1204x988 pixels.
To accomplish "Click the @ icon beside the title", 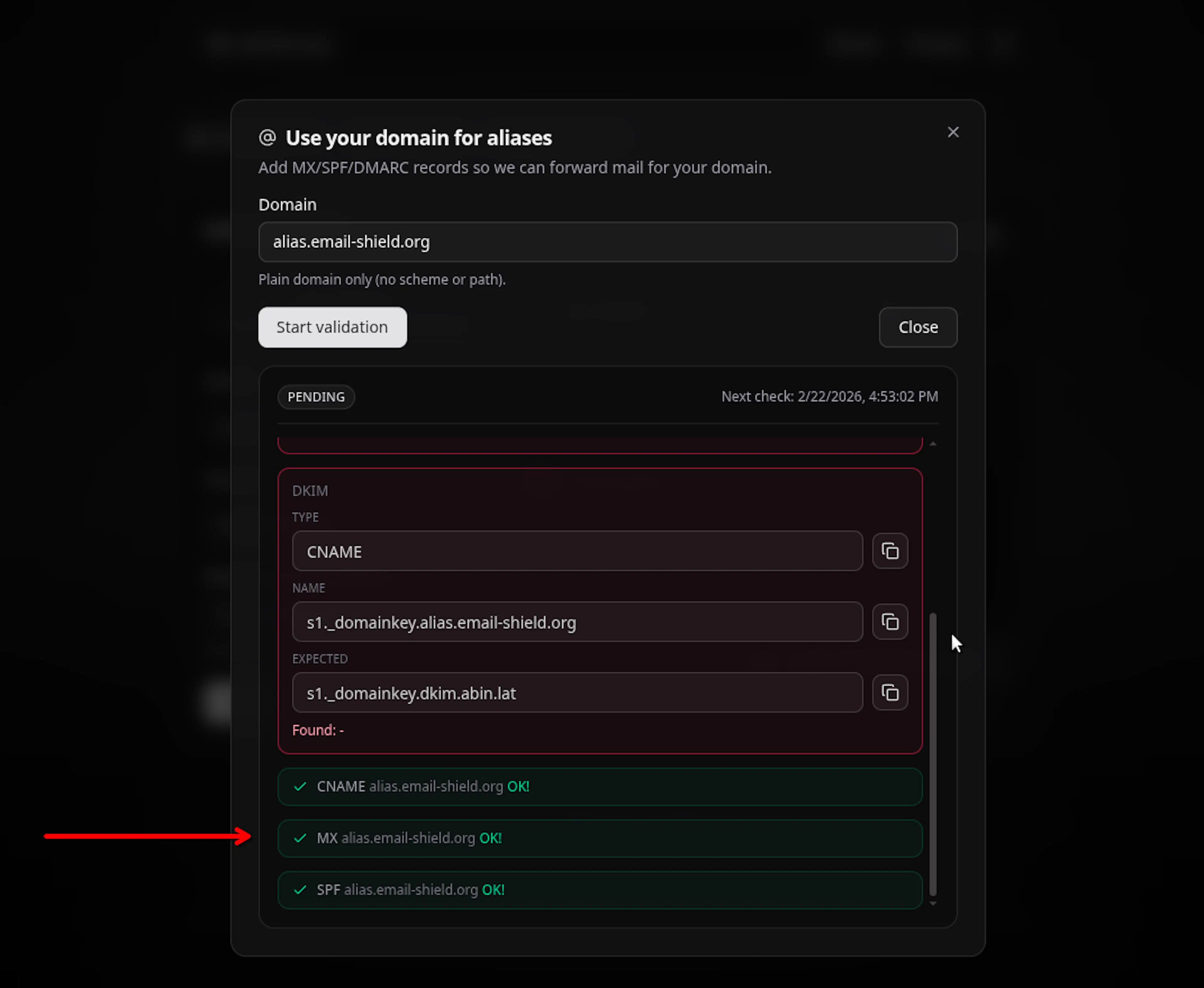I will tap(267, 138).
